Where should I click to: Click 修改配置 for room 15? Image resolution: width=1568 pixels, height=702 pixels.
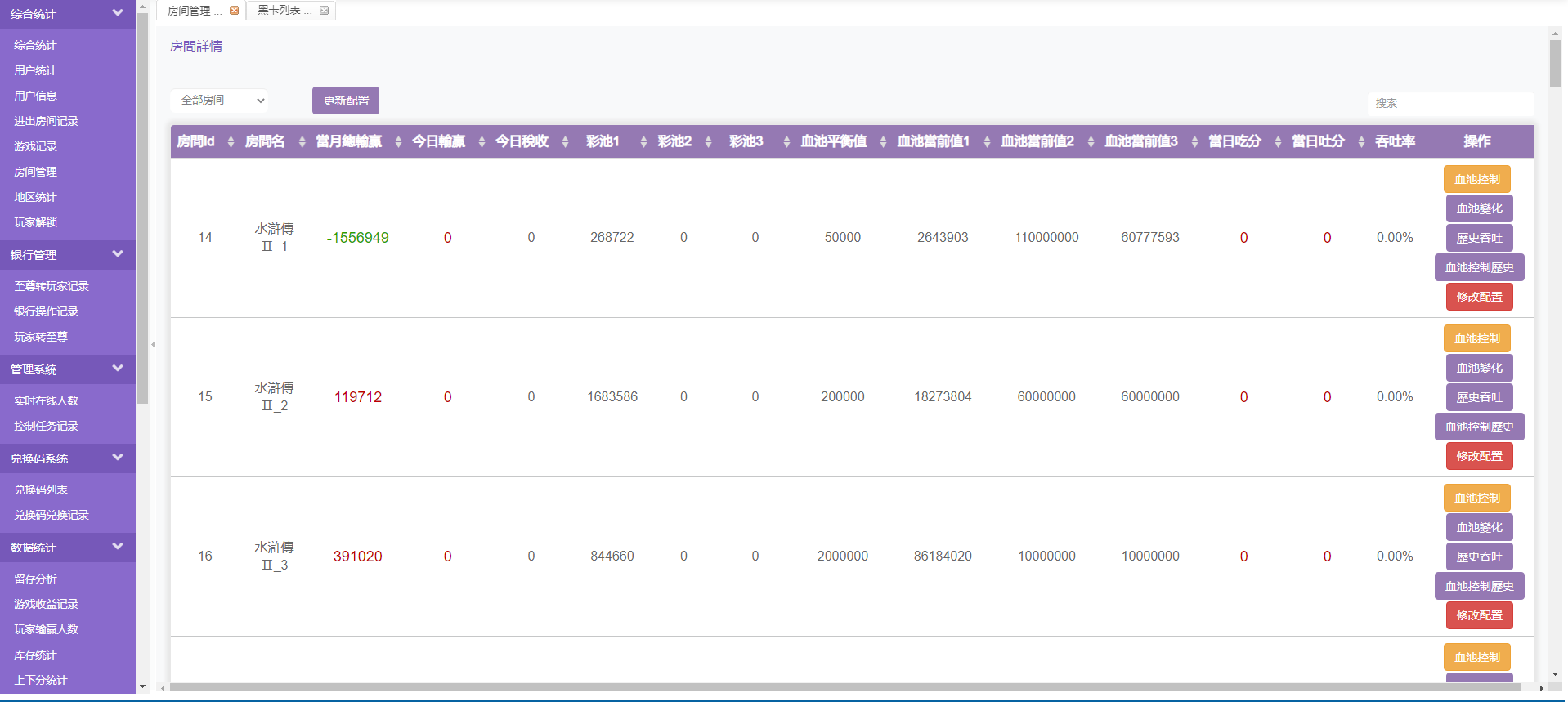coord(1479,456)
